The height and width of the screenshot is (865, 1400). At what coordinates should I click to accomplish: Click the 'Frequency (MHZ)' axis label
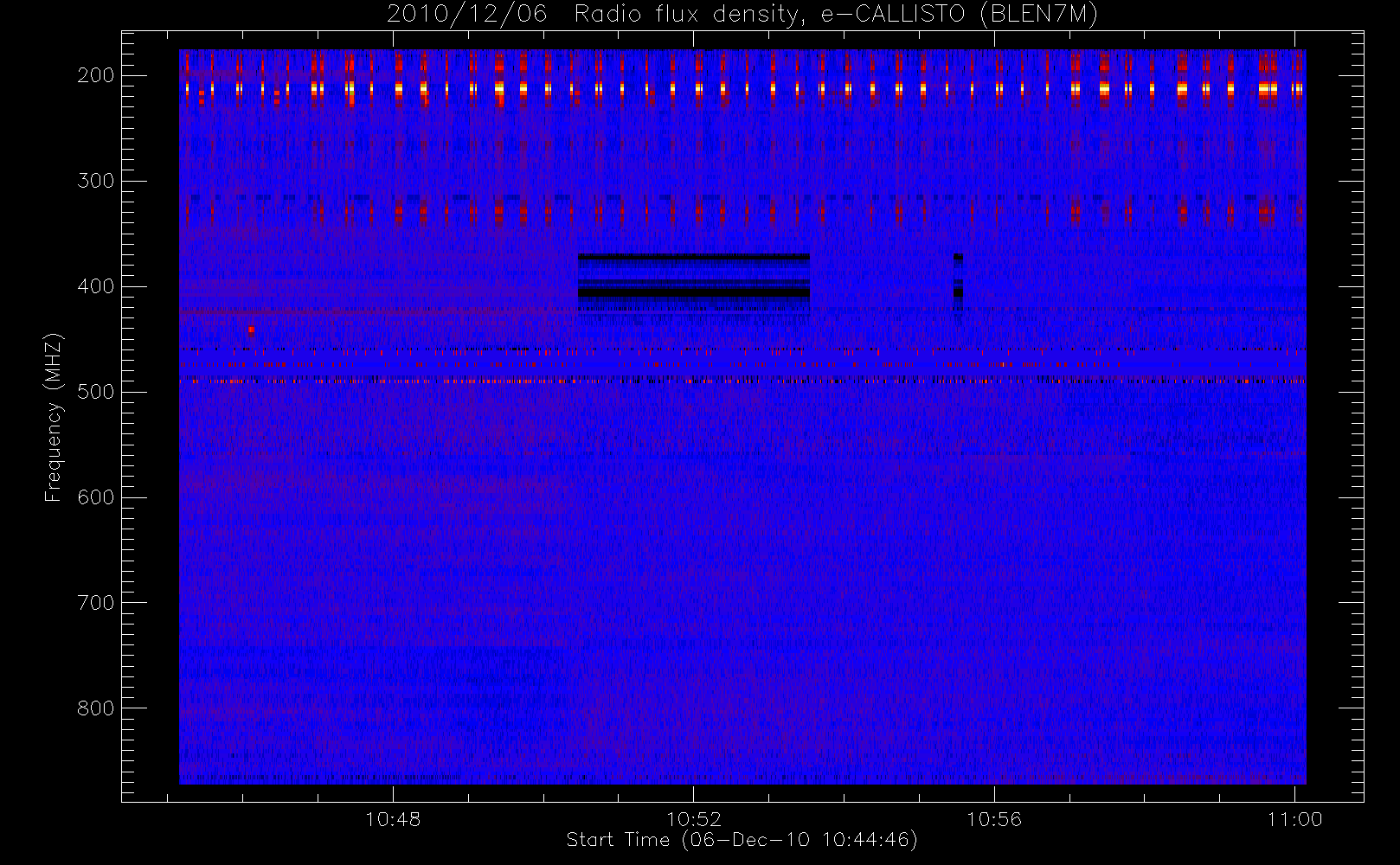(54, 417)
